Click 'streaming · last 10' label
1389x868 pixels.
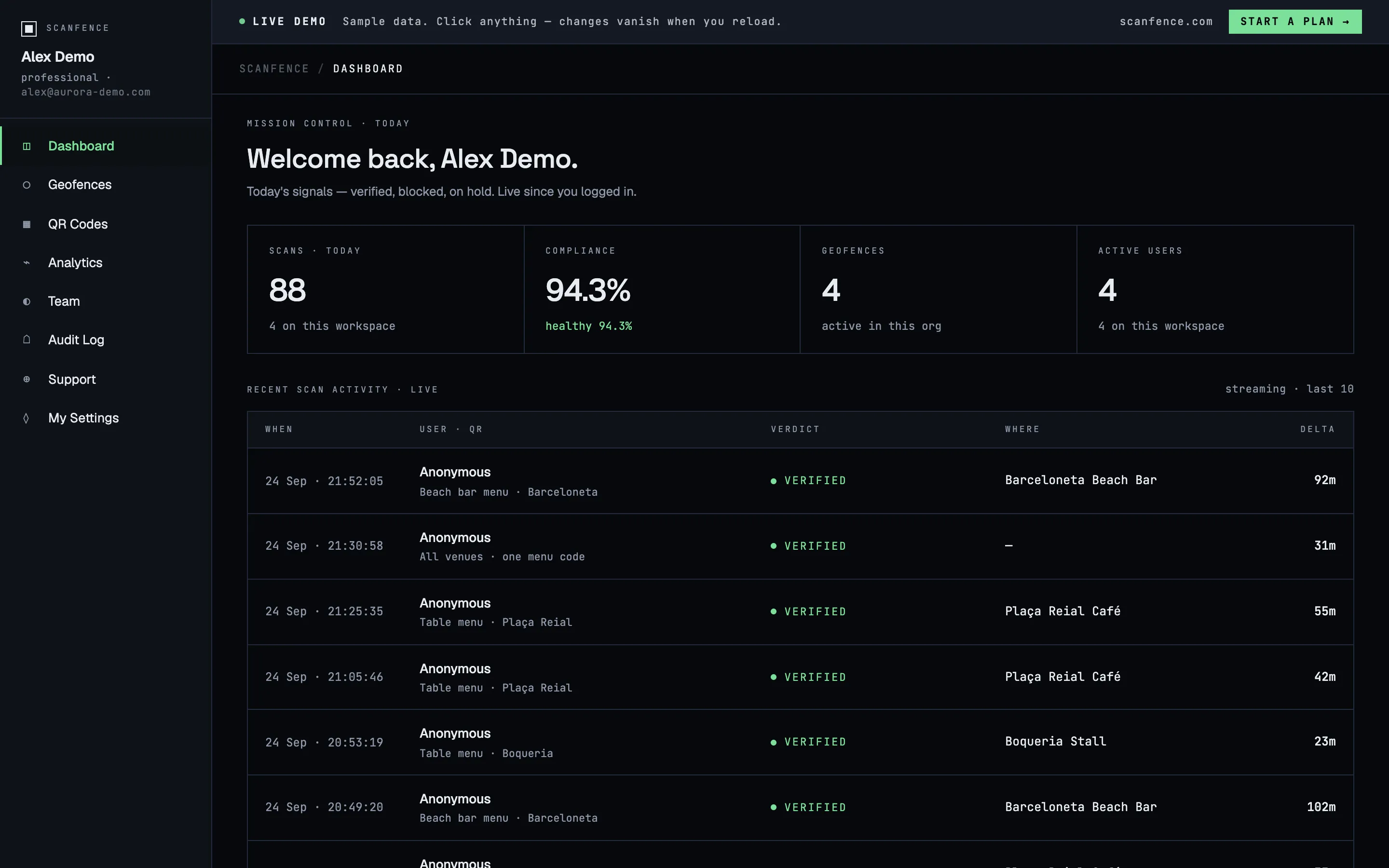tap(1289, 389)
